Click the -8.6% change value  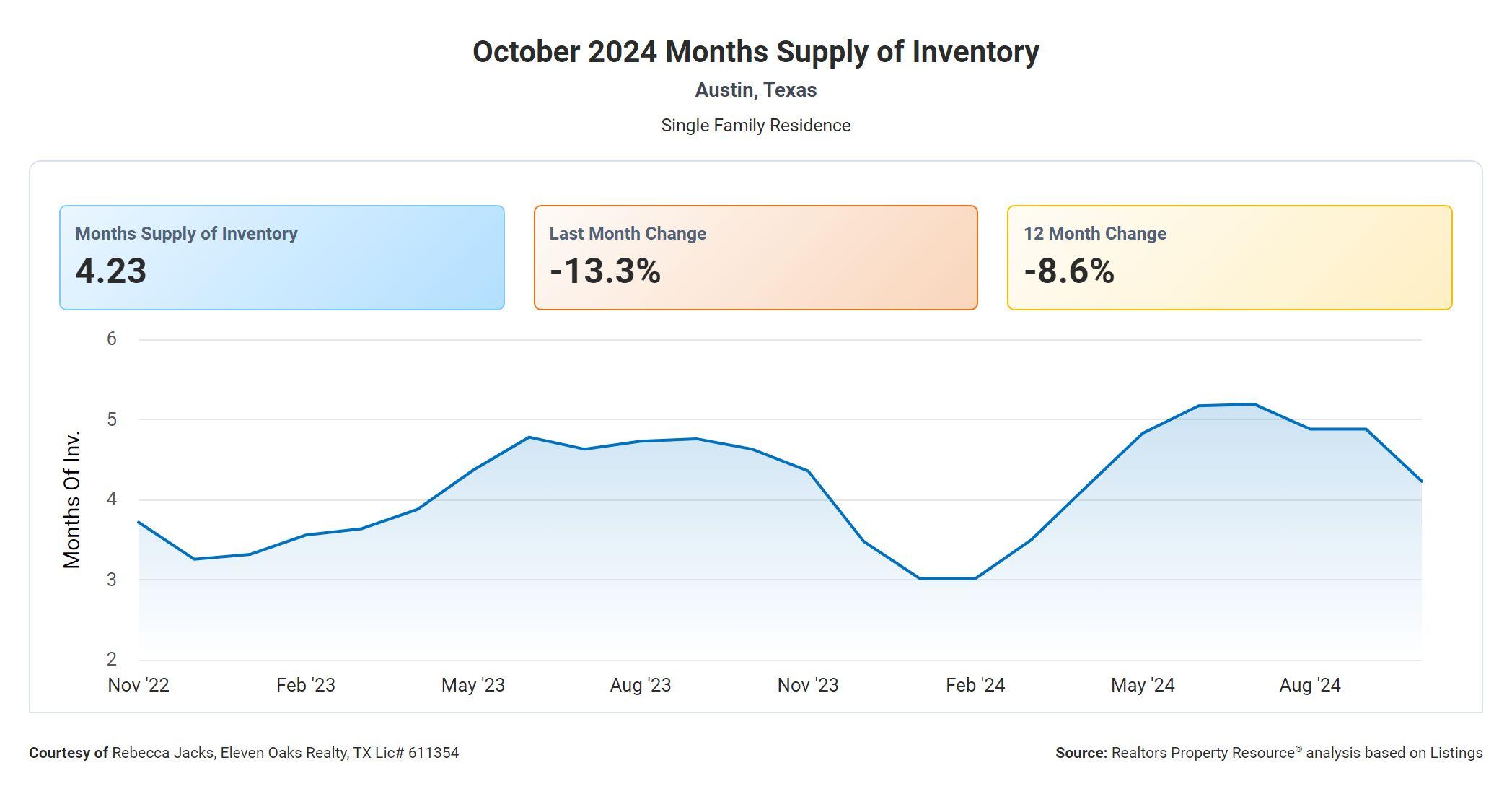1068,271
